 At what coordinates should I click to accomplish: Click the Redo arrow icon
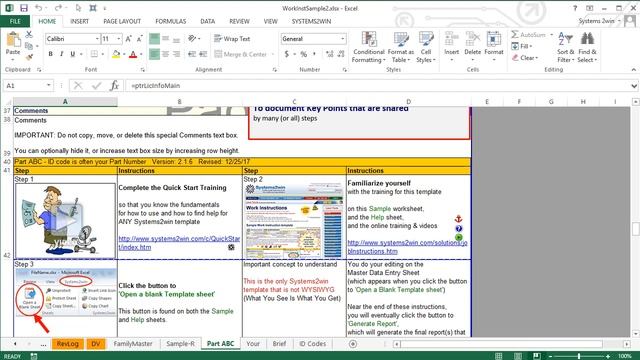coord(58,8)
